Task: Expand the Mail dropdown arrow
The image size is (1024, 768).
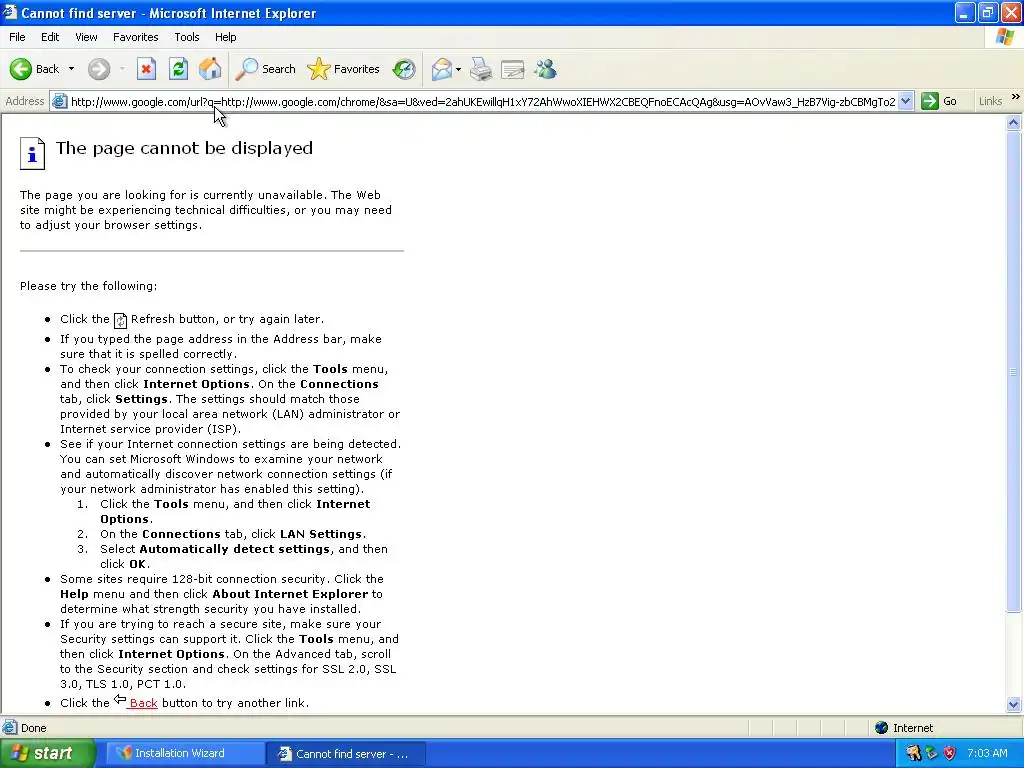Action: [x=458, y=69]
